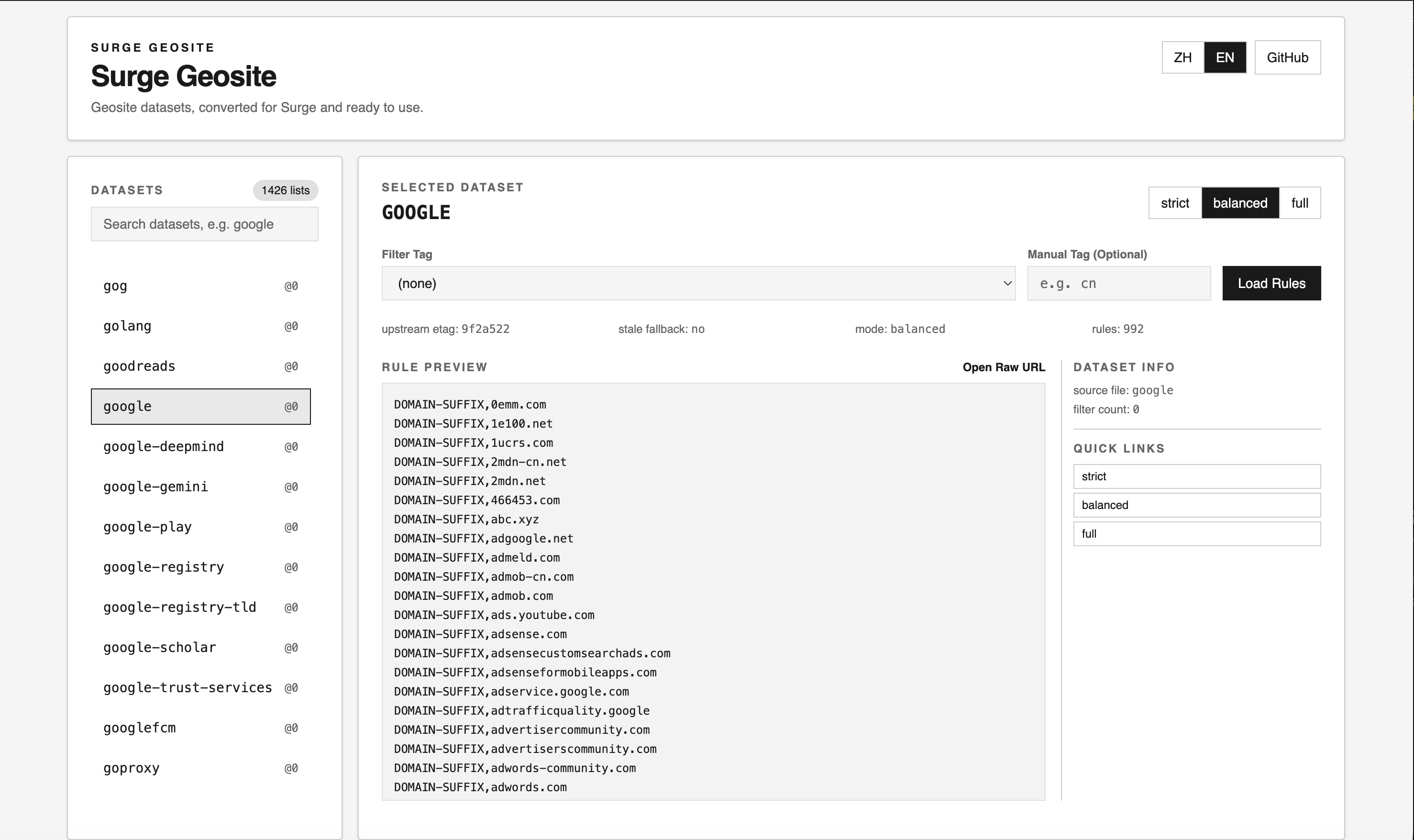Select the golang dataset
The width and height of the screenshot is (1414, 840).
(x=200, y=326)
